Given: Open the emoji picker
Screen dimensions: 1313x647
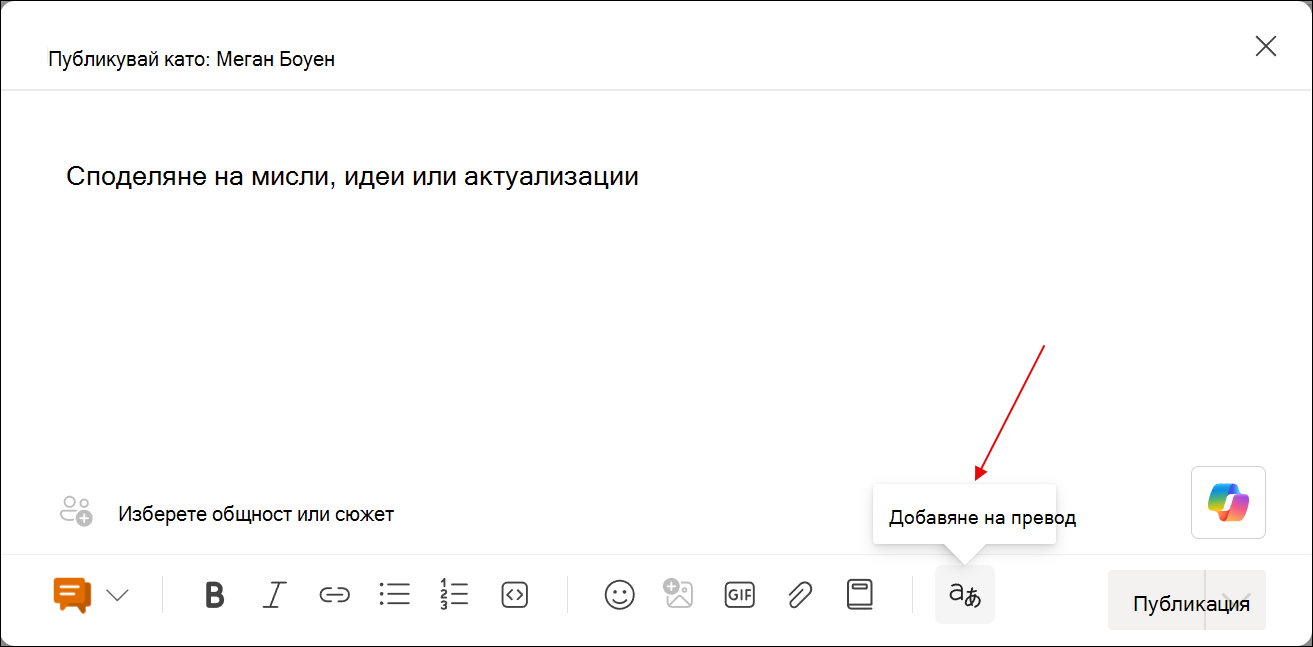Looking at the screenshot, I should 620,595.
